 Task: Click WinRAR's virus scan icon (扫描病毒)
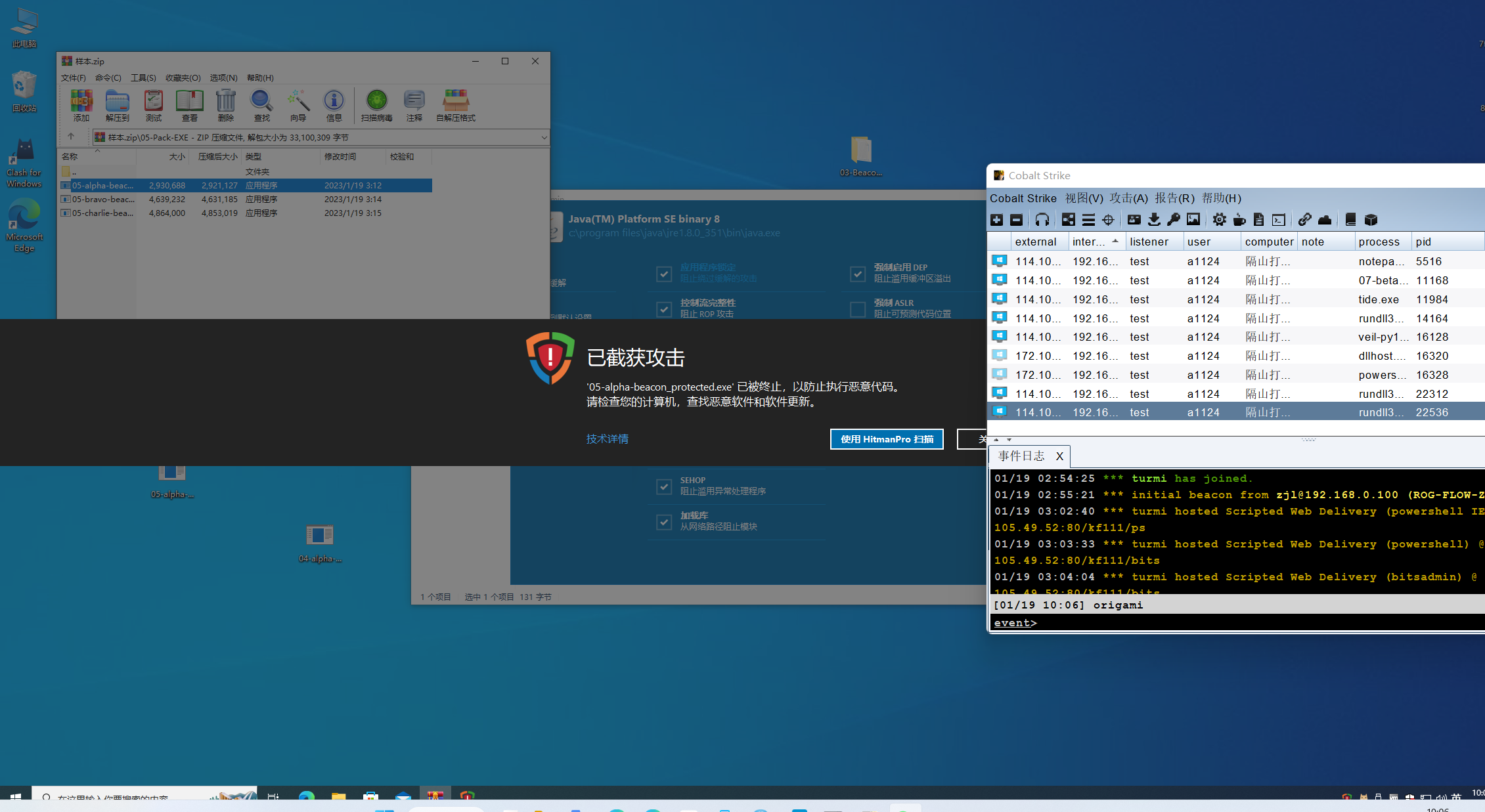coord(376,106)
